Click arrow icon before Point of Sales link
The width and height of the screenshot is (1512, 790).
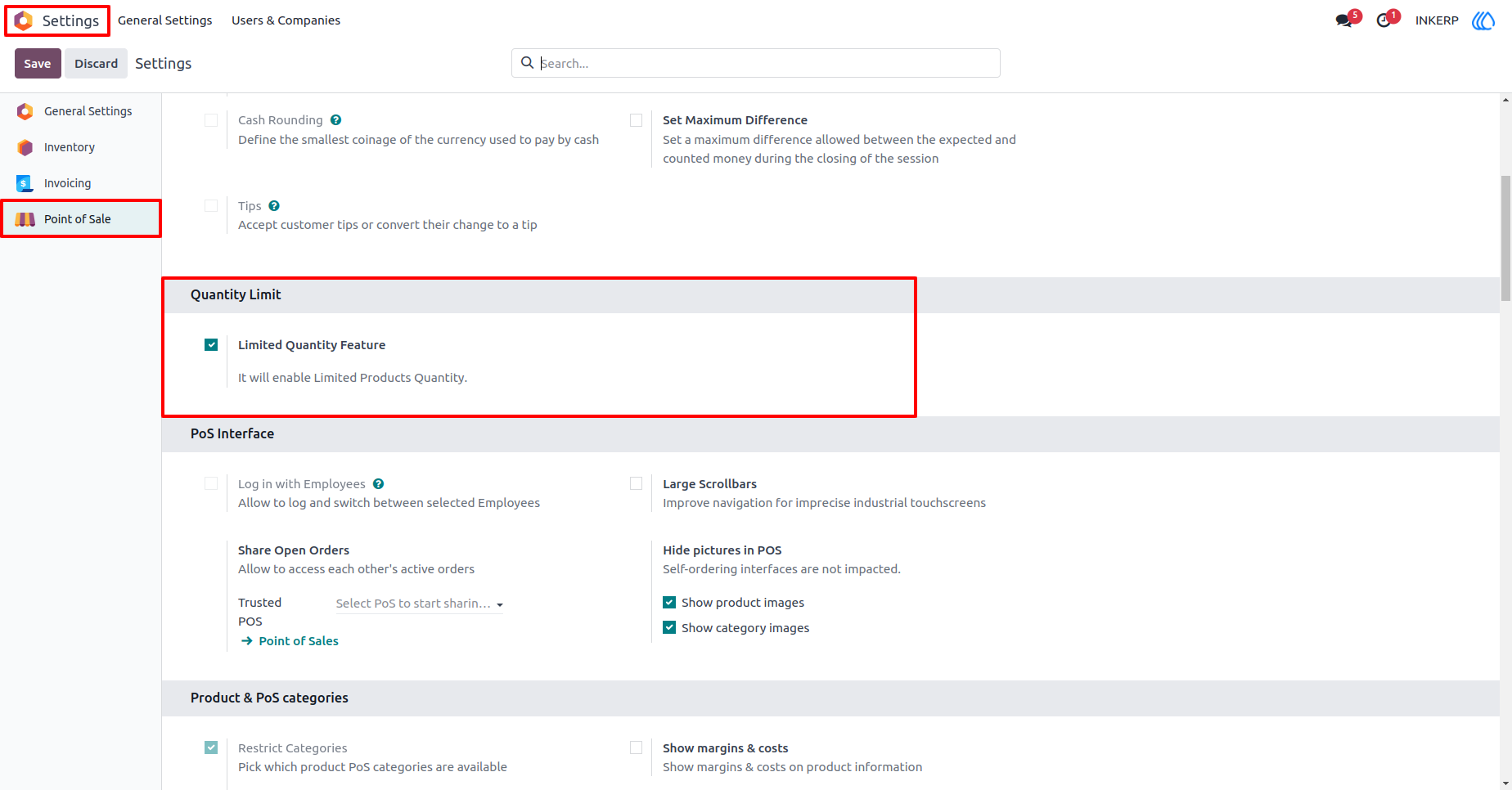[x=247, y=641]
